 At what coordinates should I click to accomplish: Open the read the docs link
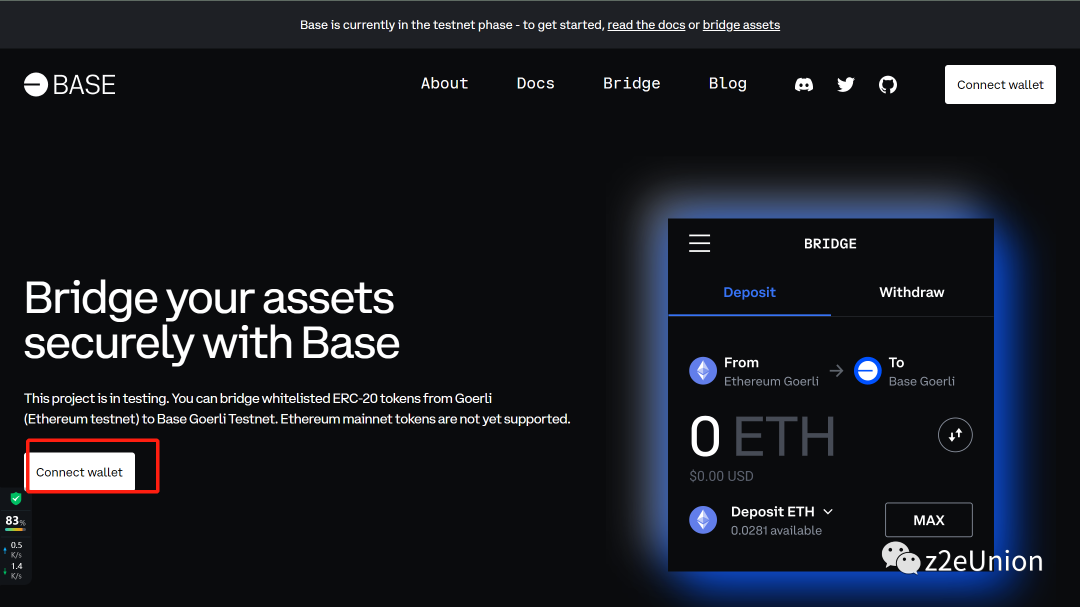646,24
